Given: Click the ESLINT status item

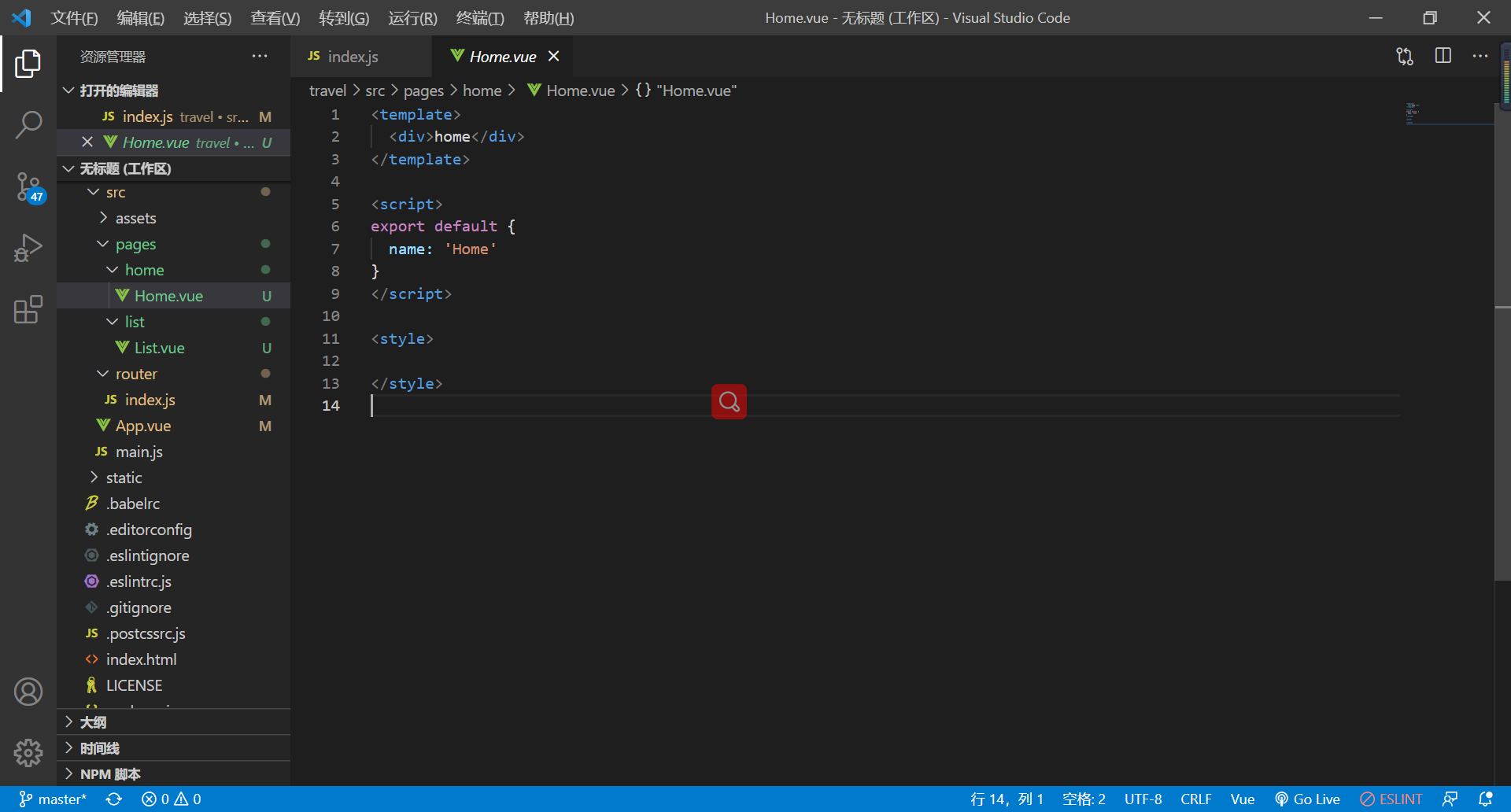Looking at the screenshot, I should (x=1391, y=799).
